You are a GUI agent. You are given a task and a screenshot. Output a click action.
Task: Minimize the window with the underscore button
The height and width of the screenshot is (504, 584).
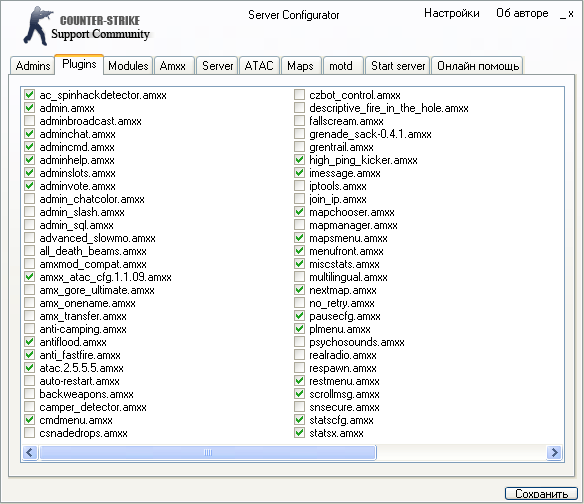point(562,15)
